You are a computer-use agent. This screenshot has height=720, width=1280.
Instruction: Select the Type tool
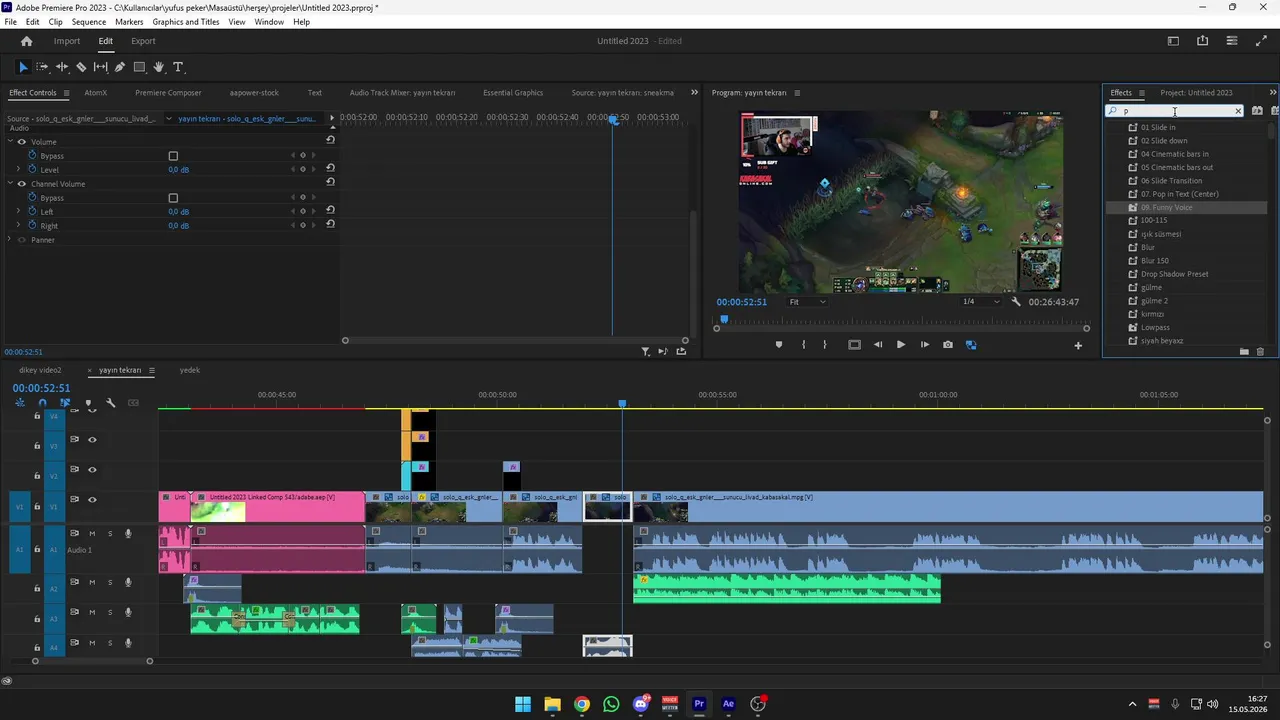tap(178, 67)
